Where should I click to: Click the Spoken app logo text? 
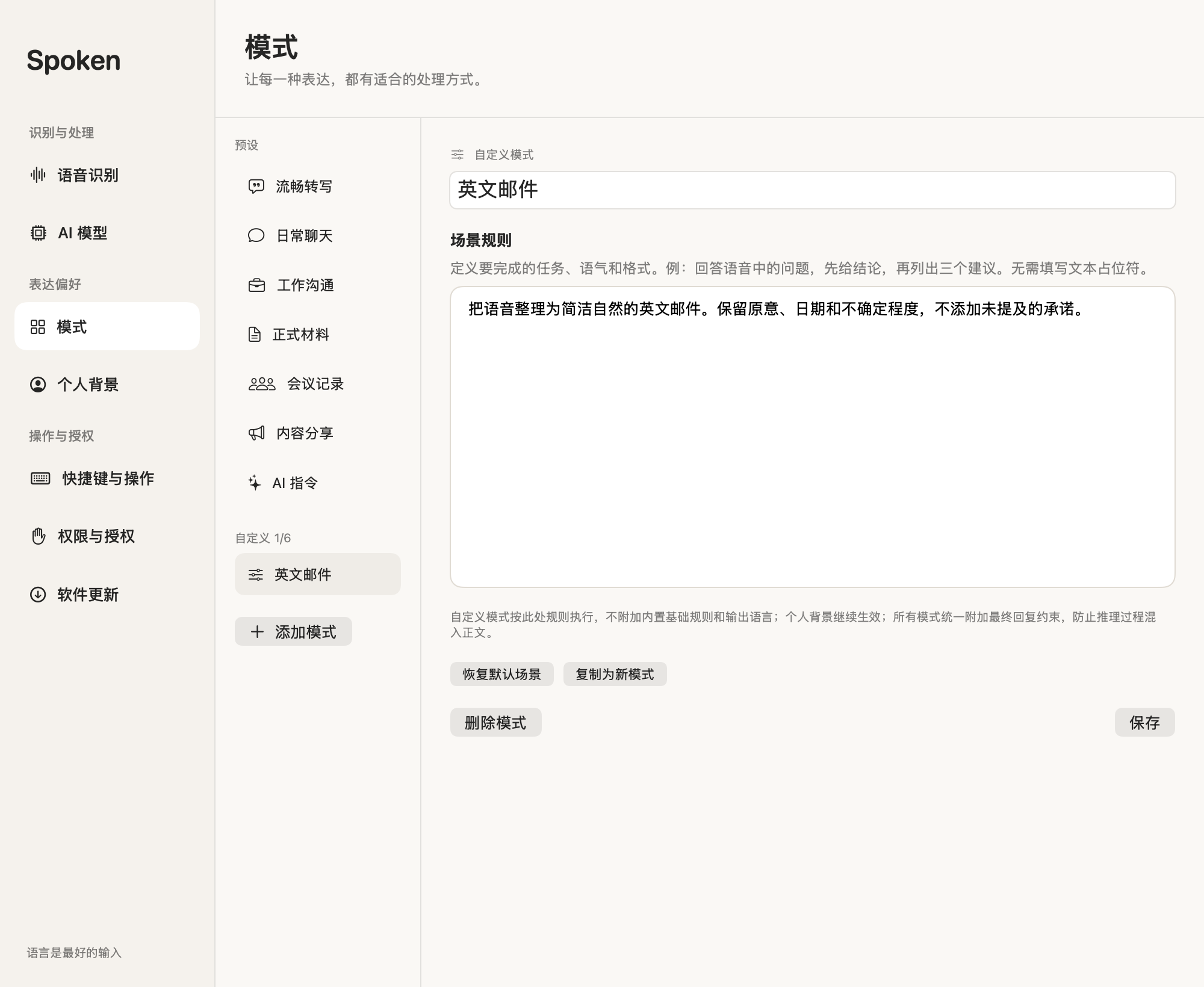[x=73, y=61]
